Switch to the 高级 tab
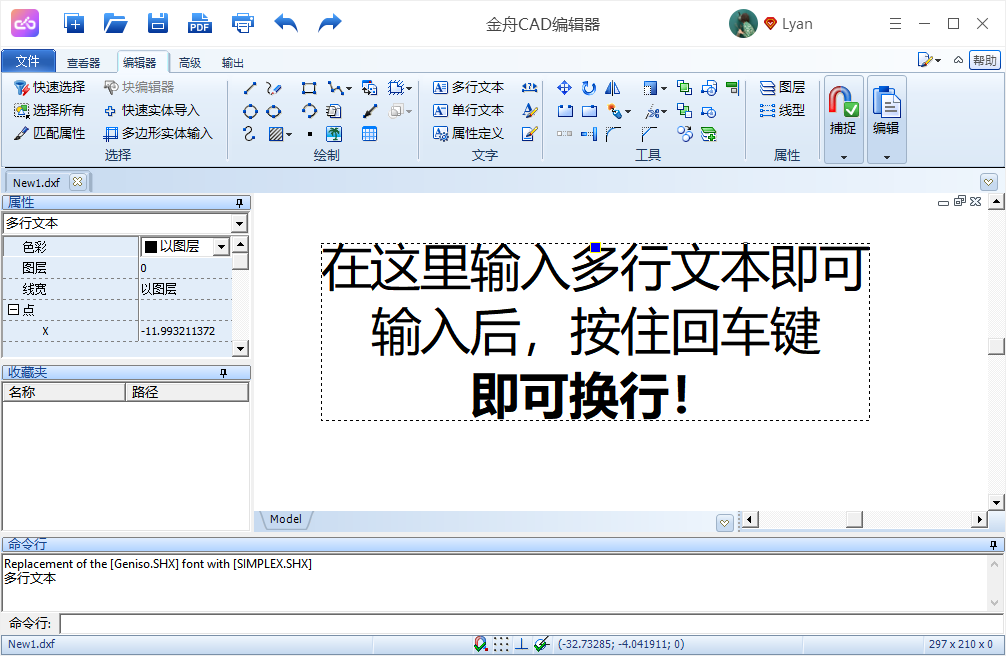Screen dimensions: 1006x656 (190, 63)
